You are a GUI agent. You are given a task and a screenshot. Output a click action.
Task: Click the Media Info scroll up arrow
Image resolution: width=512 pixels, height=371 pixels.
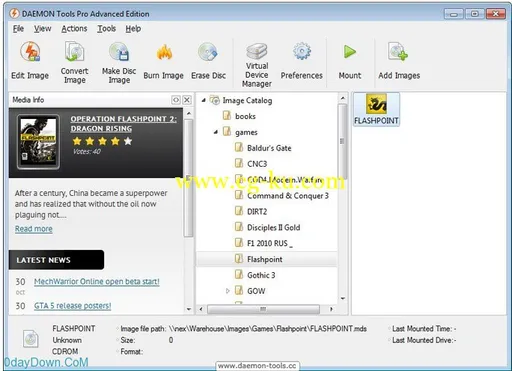tap(189, 113)
